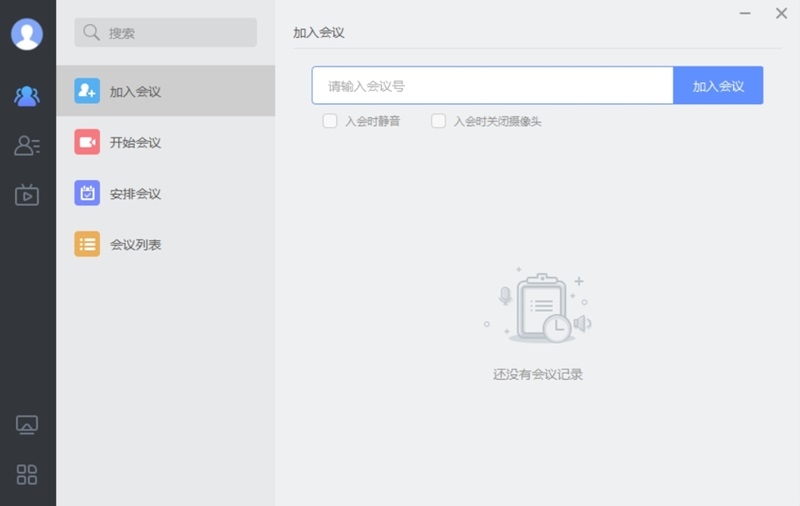Minimize the meeting window

(x=745, y=13)
